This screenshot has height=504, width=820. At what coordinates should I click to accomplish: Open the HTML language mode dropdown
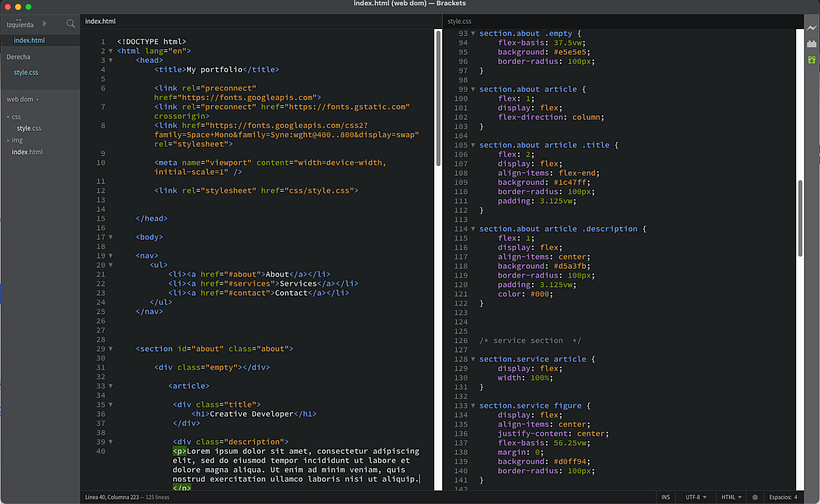[731, 497]
